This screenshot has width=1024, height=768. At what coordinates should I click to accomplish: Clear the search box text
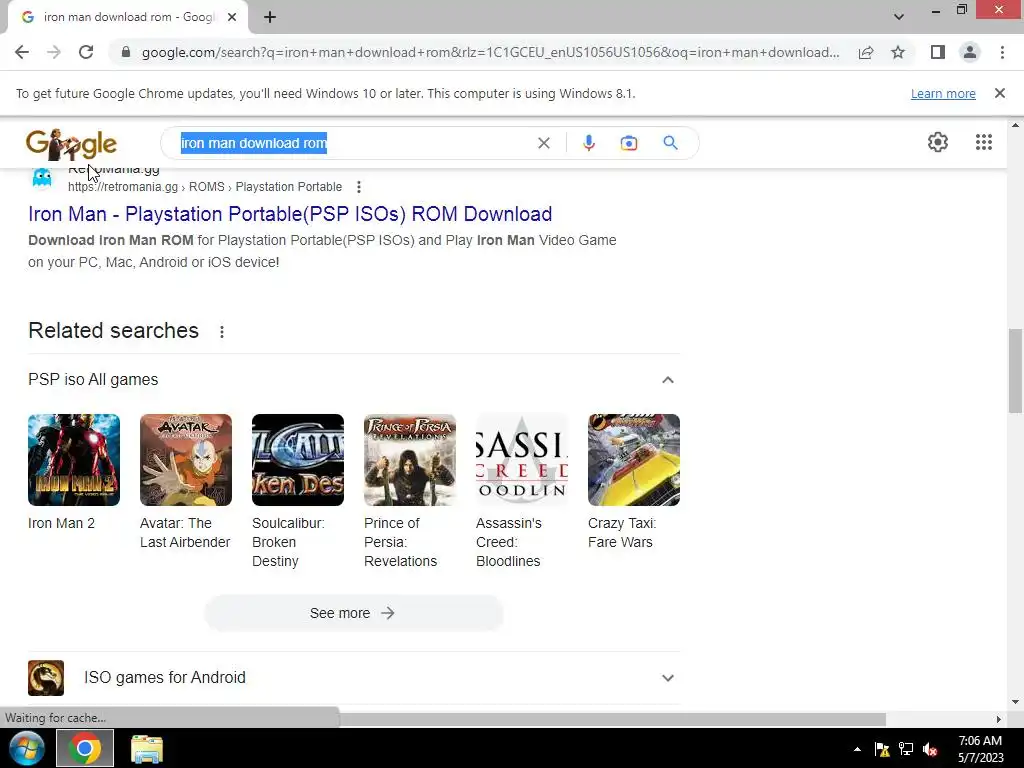[543, 143]
